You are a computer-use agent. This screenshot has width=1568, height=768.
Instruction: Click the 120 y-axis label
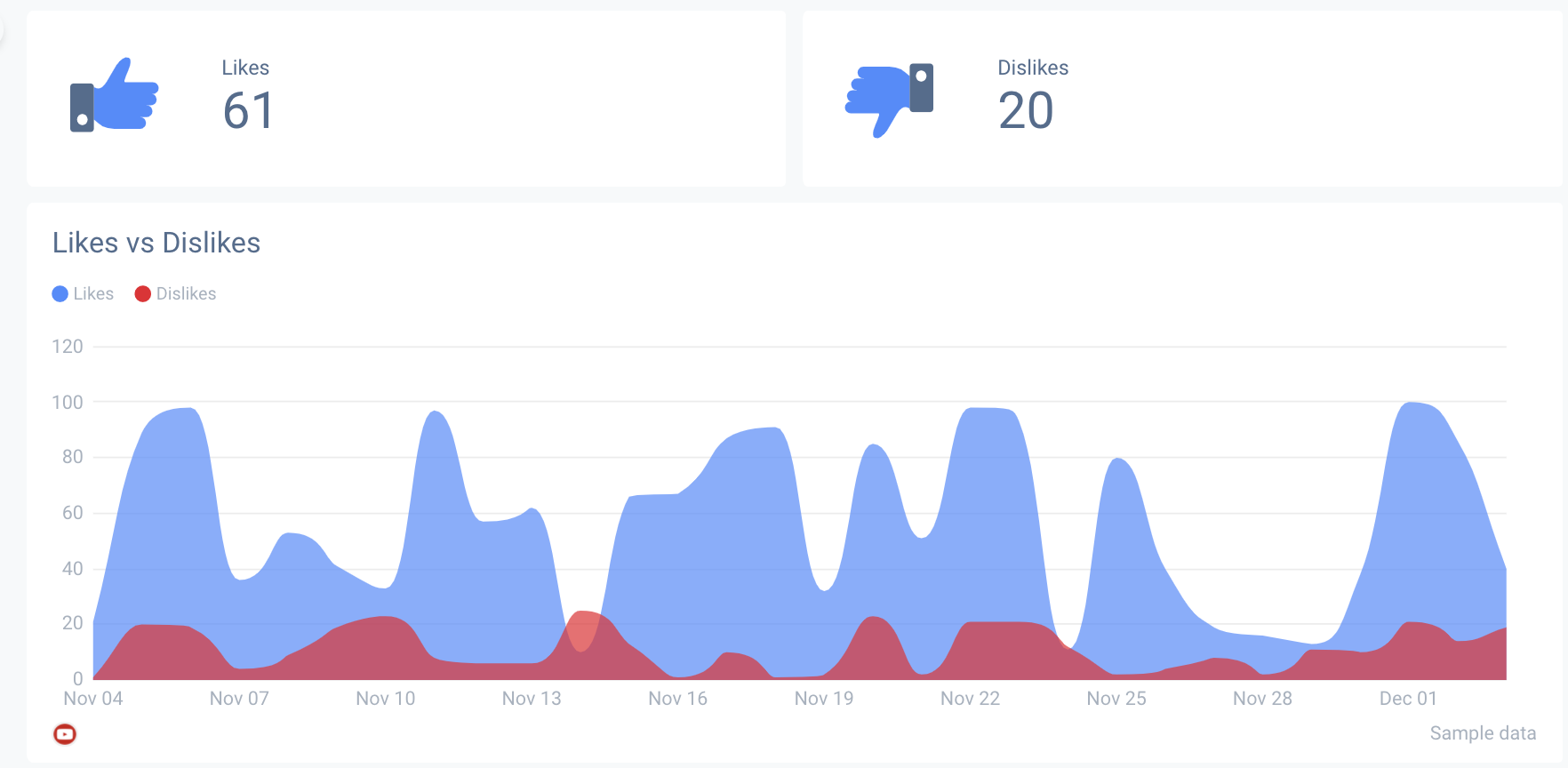(68, 347)
